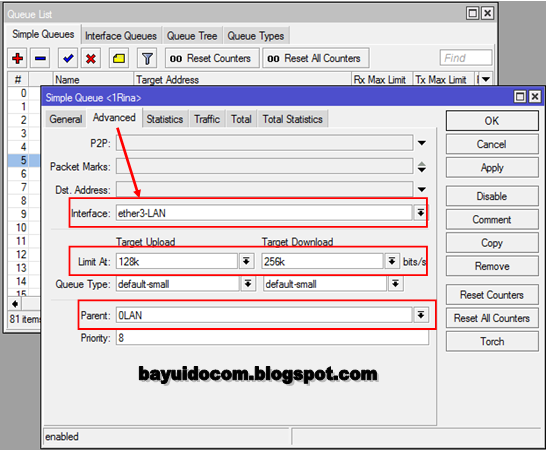Switch to Simple Queues tab
Screen dimensions: 547x450
point(43,34)
